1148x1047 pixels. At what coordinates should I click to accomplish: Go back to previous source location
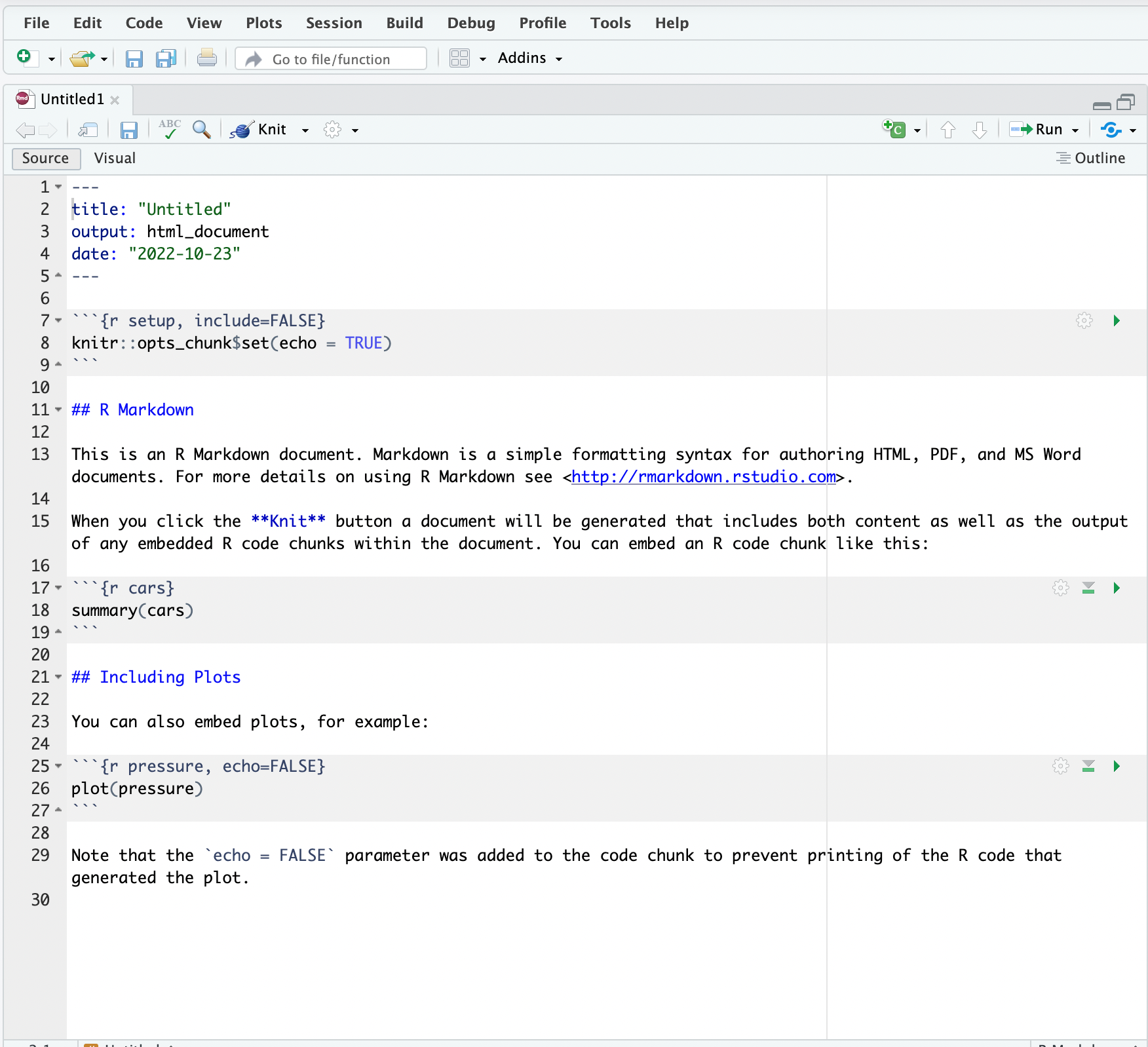25,130
